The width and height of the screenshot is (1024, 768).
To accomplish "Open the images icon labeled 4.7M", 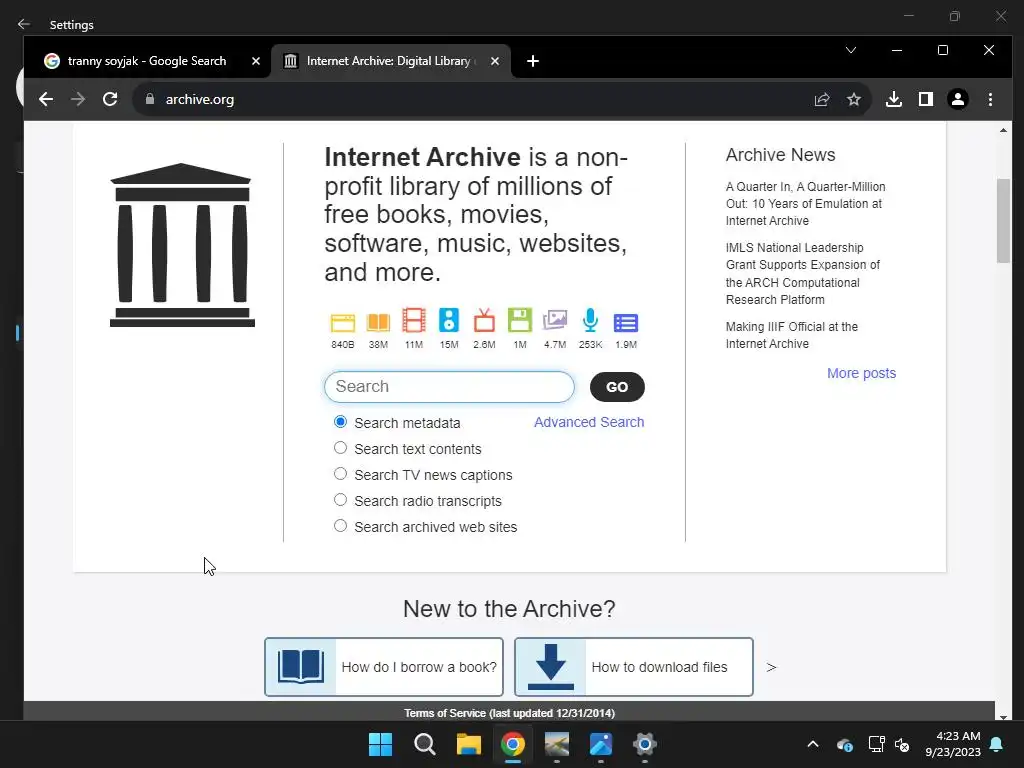I will [x=555, y=320].
